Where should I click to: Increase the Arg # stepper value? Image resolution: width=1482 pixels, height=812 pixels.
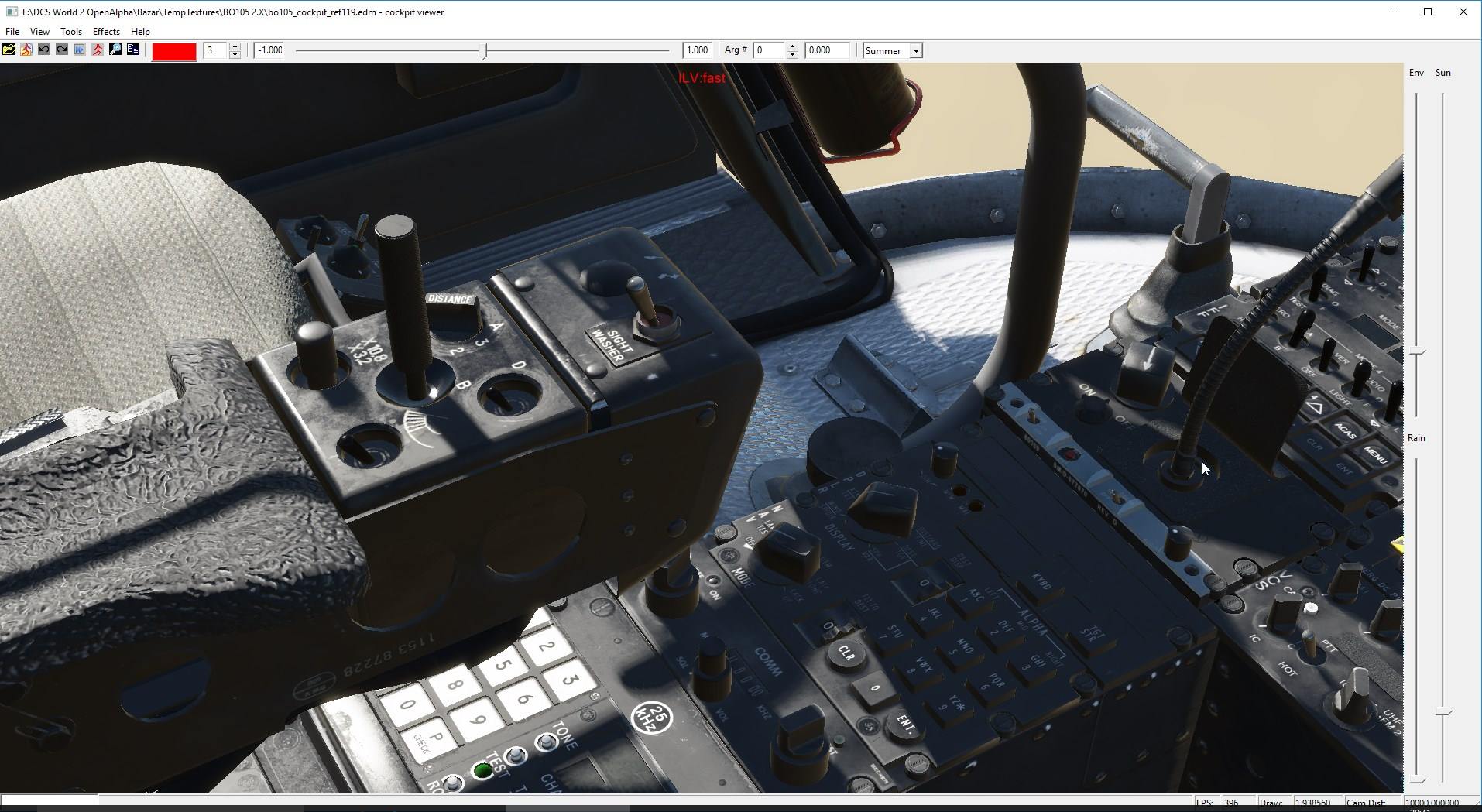point(792,46)
